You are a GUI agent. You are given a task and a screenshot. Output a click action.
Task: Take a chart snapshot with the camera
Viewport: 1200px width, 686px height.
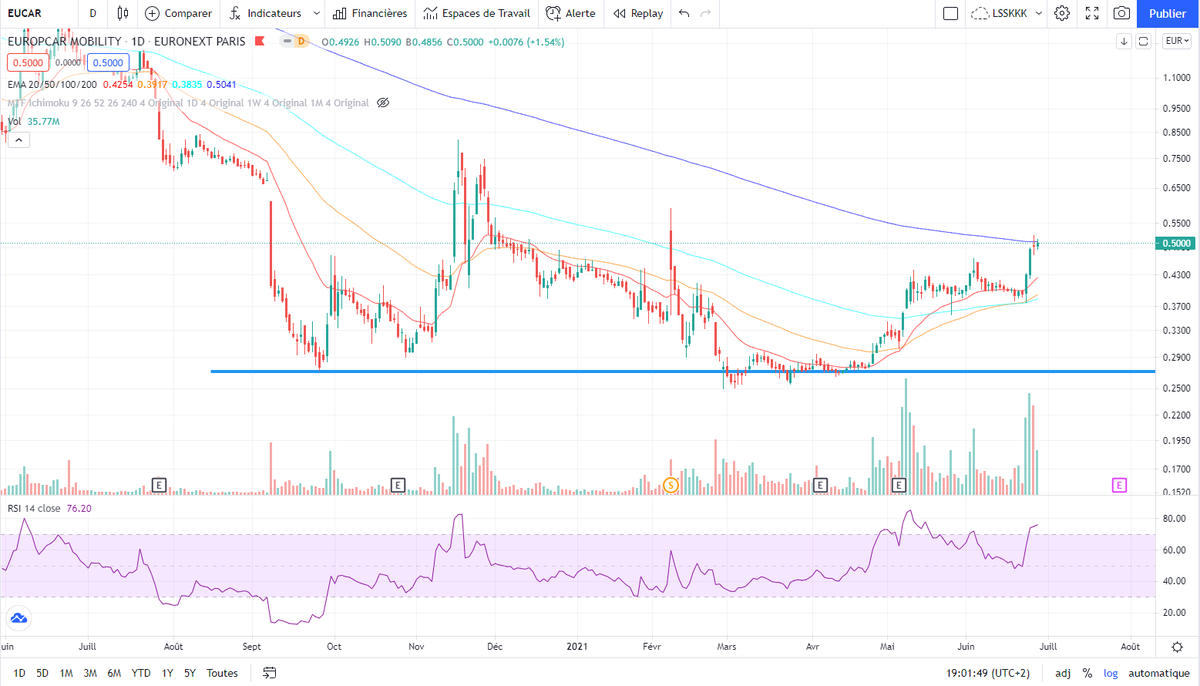click(x=1122, y=14)
